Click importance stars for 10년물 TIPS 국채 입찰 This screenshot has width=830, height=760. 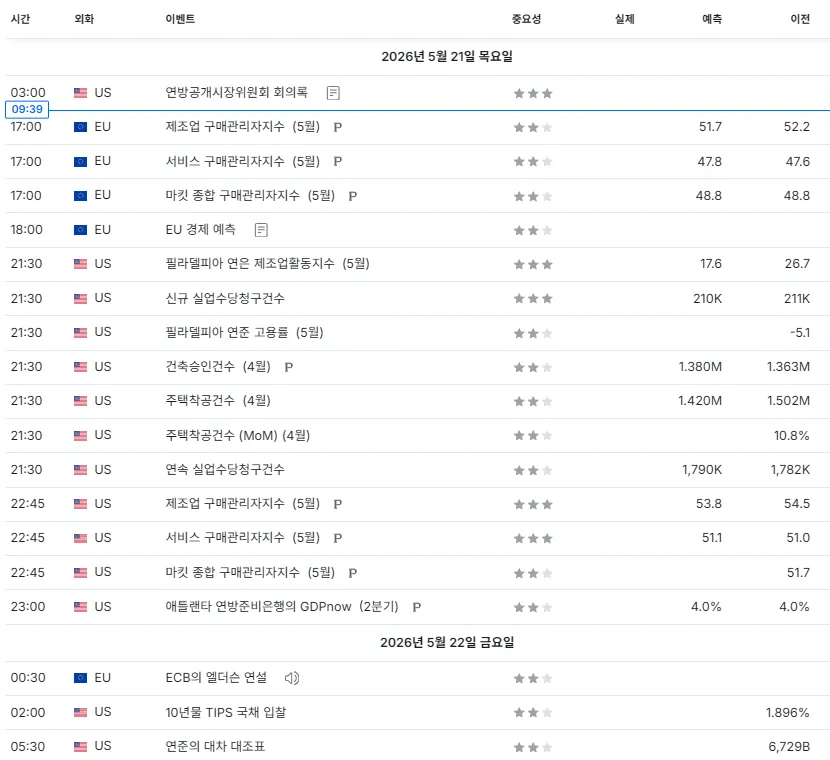(533, 713)
